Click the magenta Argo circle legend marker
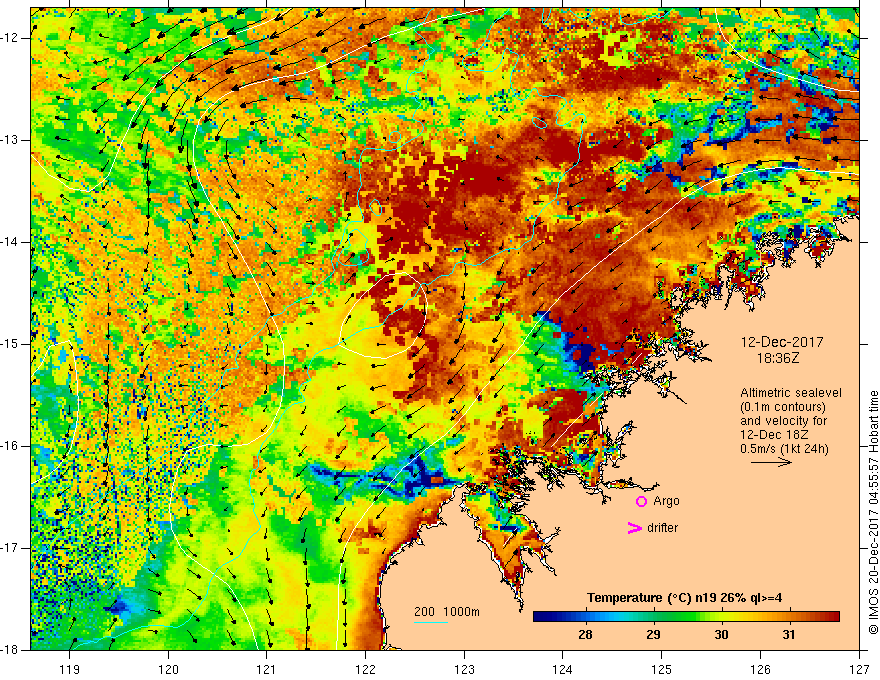 [641, 501]
